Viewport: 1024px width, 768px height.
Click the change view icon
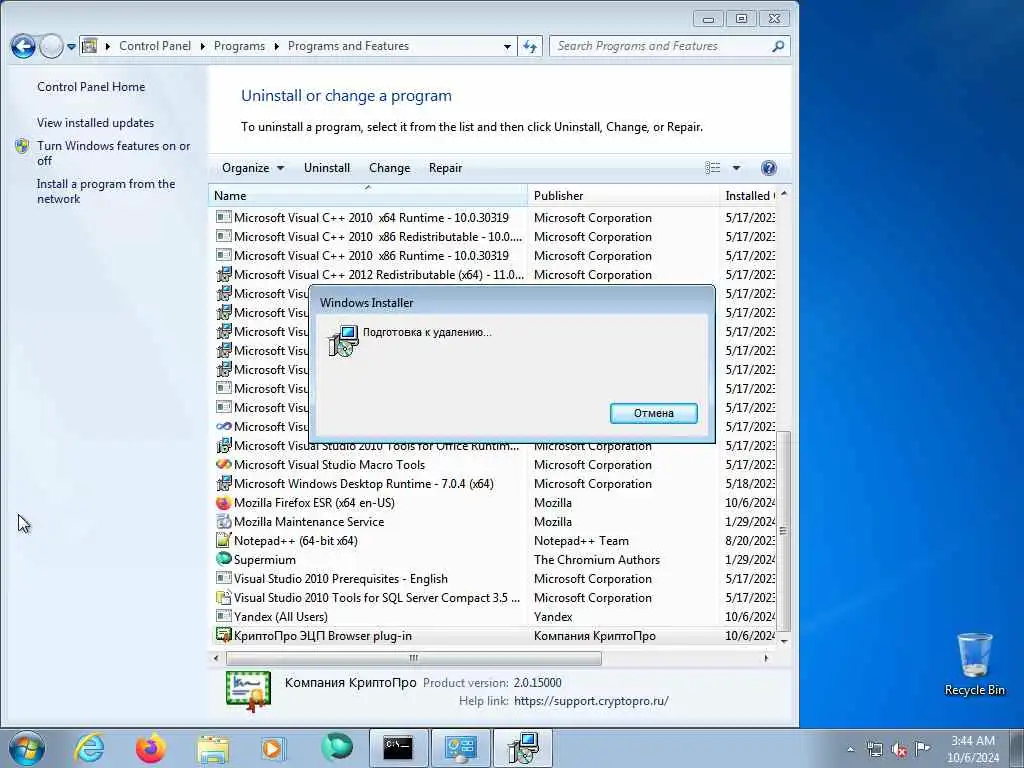pos(712,168)
